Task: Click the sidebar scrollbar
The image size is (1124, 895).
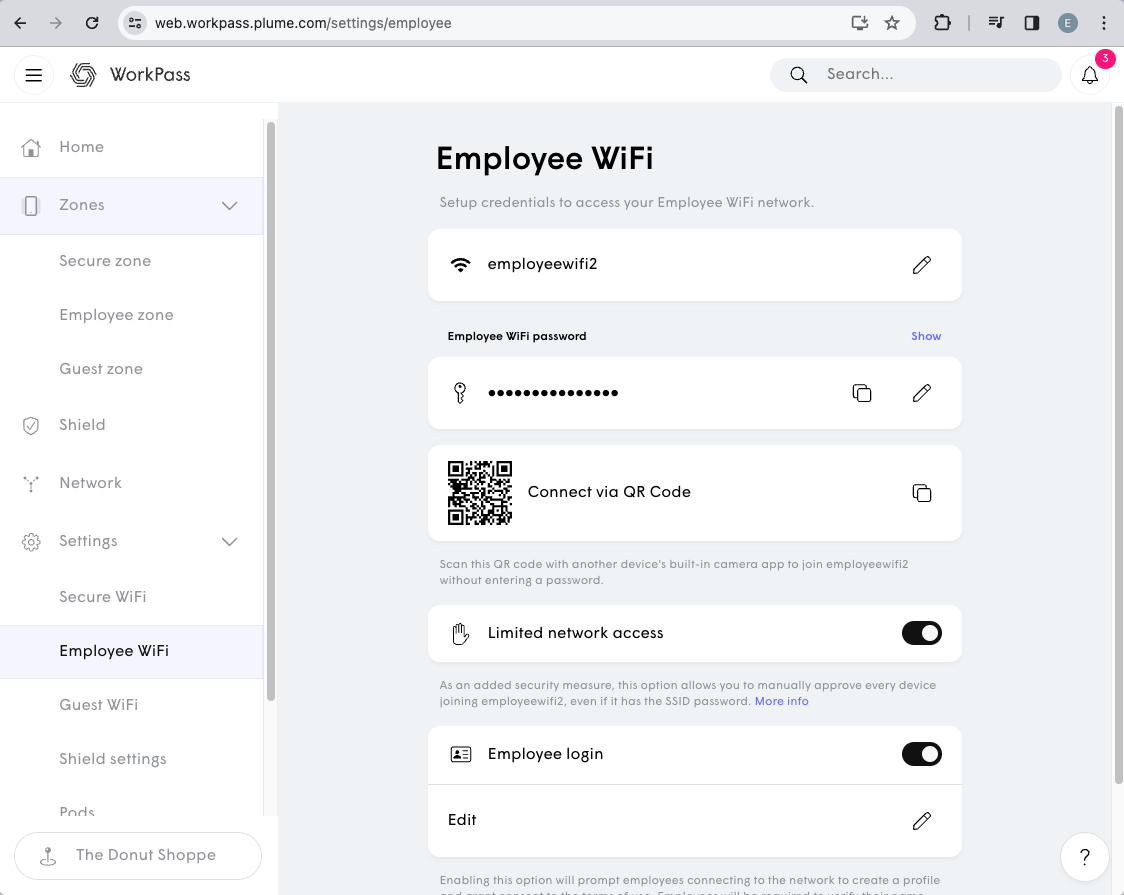Action: (x=271, y=411)
